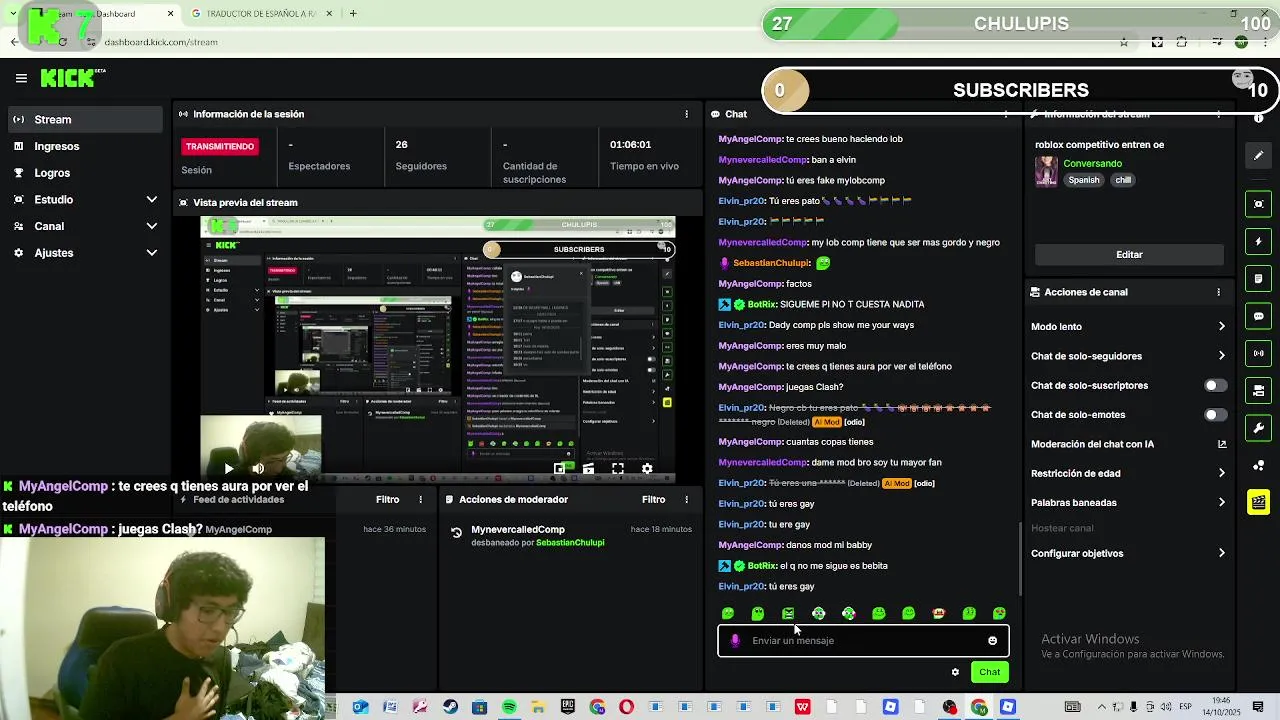This screenshot has width=1280, height=720.
Task: Click the stream category thumbnail image
Action: click(x=1046, y=171)
